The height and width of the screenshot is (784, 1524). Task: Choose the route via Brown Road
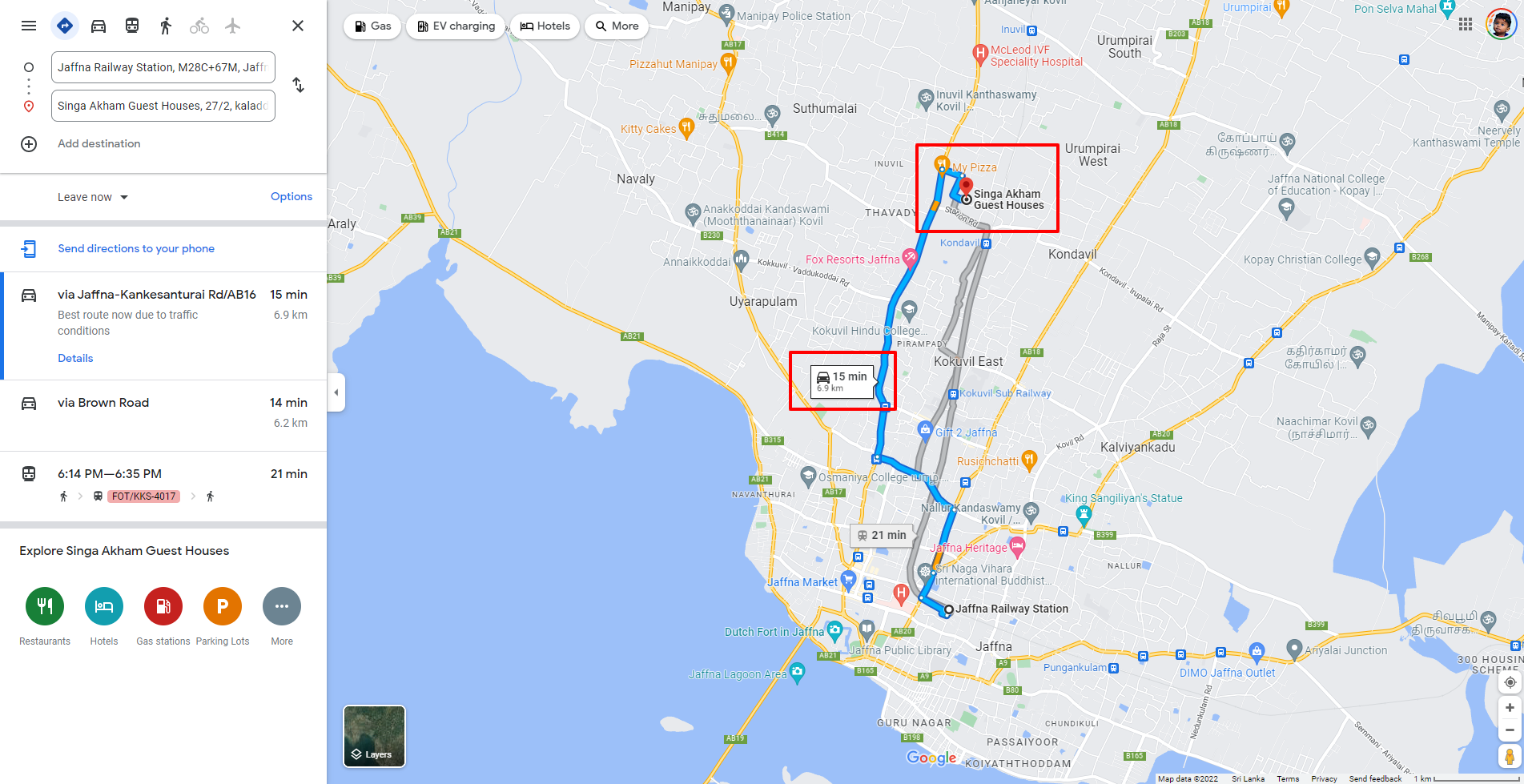pos(163,413)
